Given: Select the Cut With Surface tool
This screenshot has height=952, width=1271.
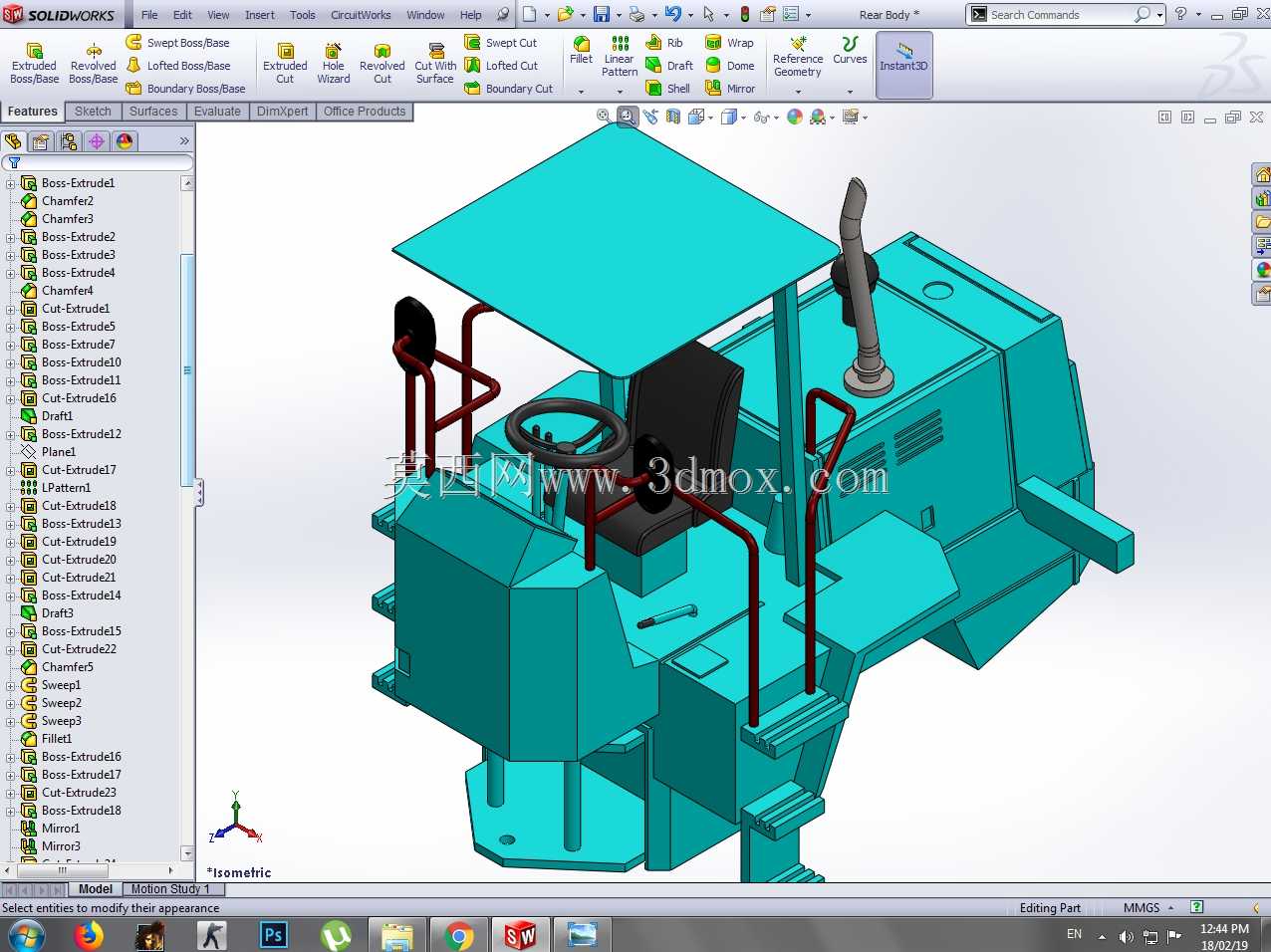Looking at the screenshot, I should pyautogui.click(x=435, y=64).
